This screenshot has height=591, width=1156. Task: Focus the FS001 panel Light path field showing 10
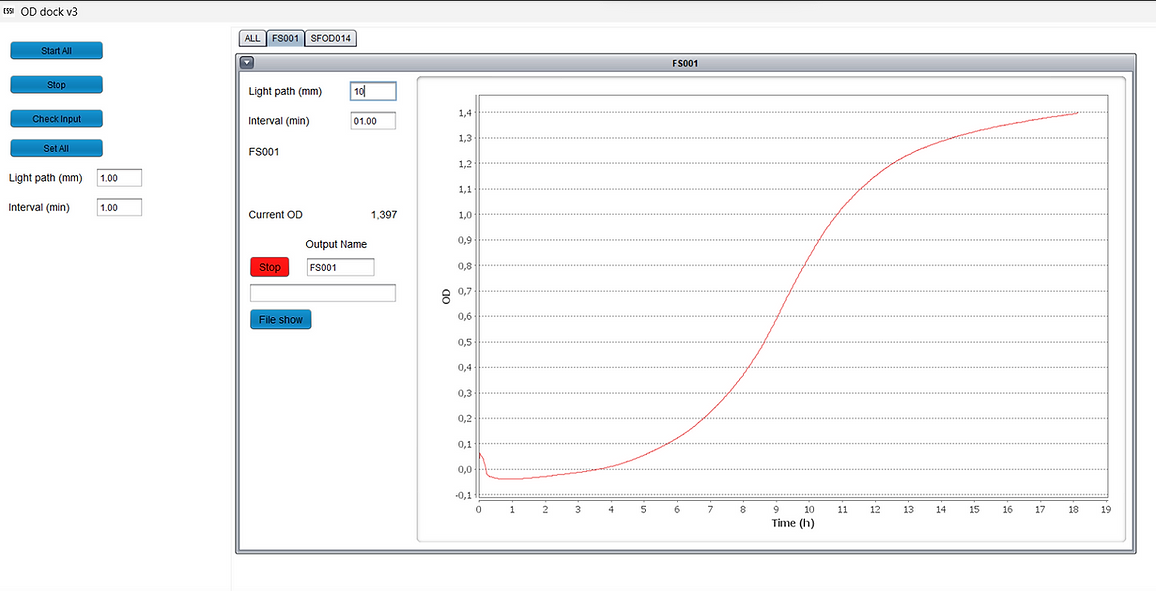click(373, 91)
